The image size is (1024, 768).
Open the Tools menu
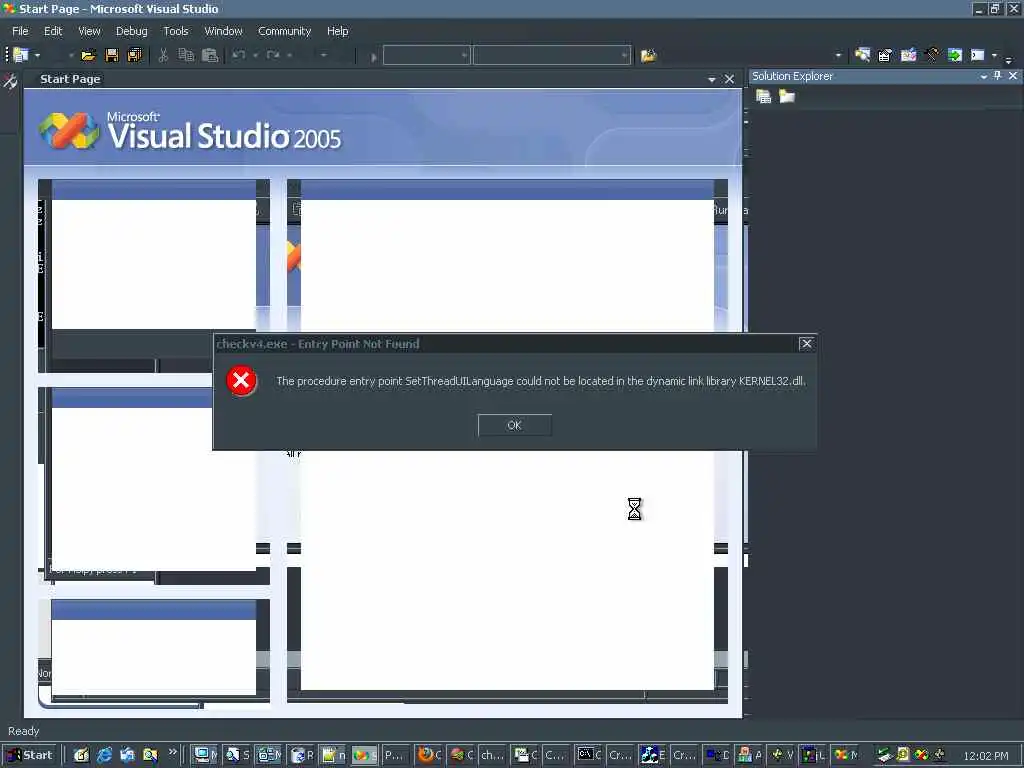pos(176,31)
